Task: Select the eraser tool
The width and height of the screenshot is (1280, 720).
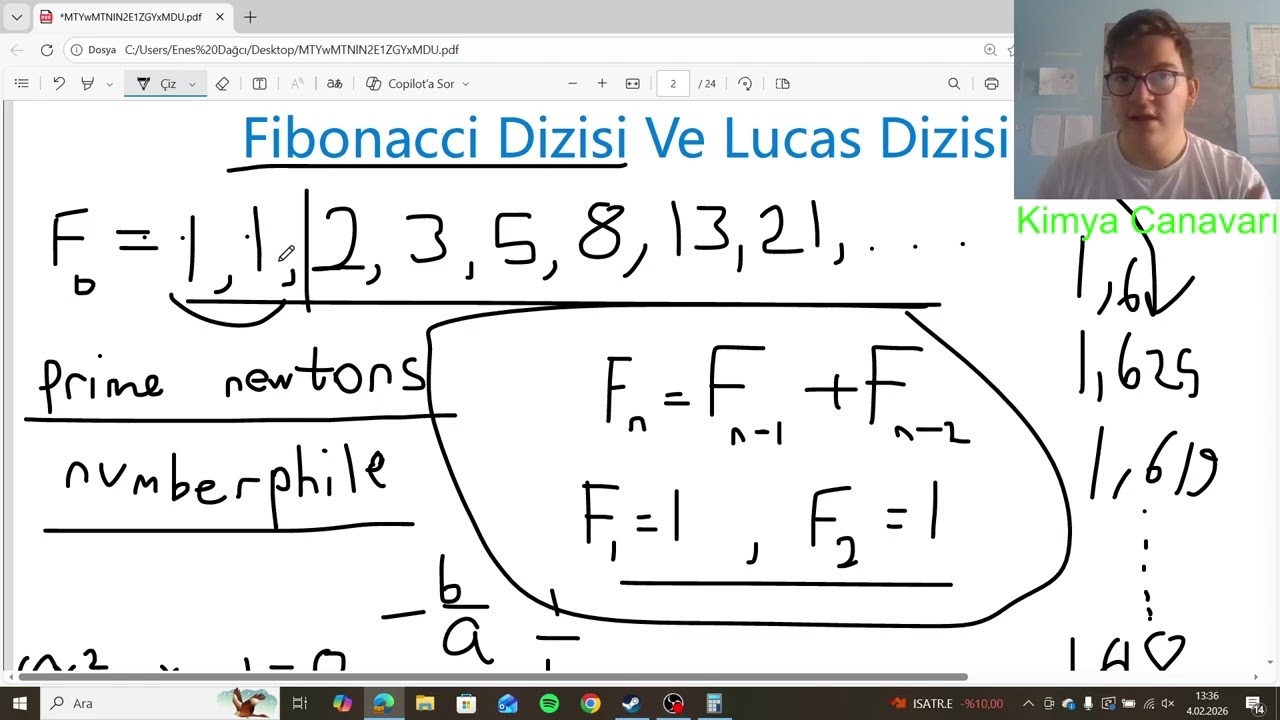Action: 222,84
